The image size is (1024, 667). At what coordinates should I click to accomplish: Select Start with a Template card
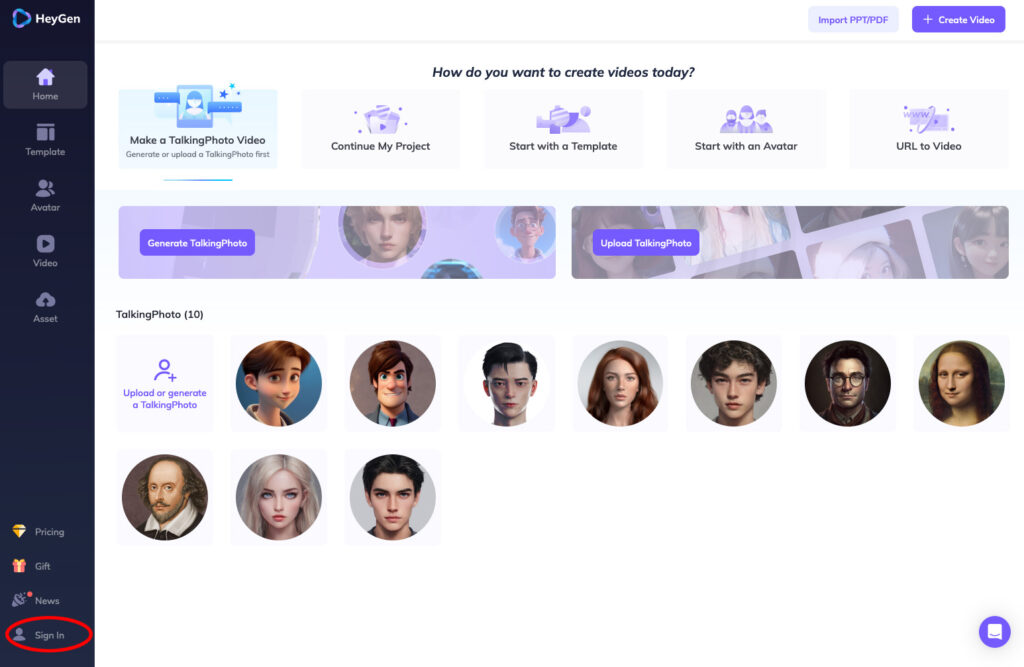point(563,129)
